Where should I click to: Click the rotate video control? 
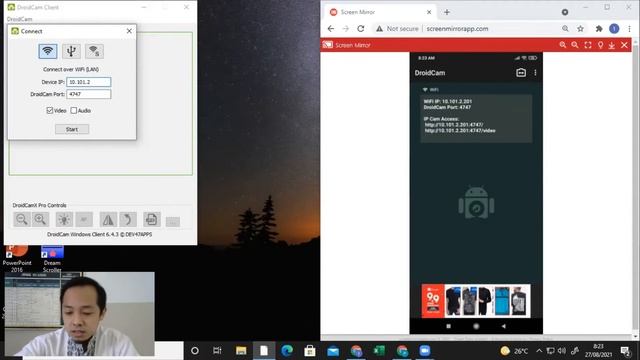[x=128, y=220]
